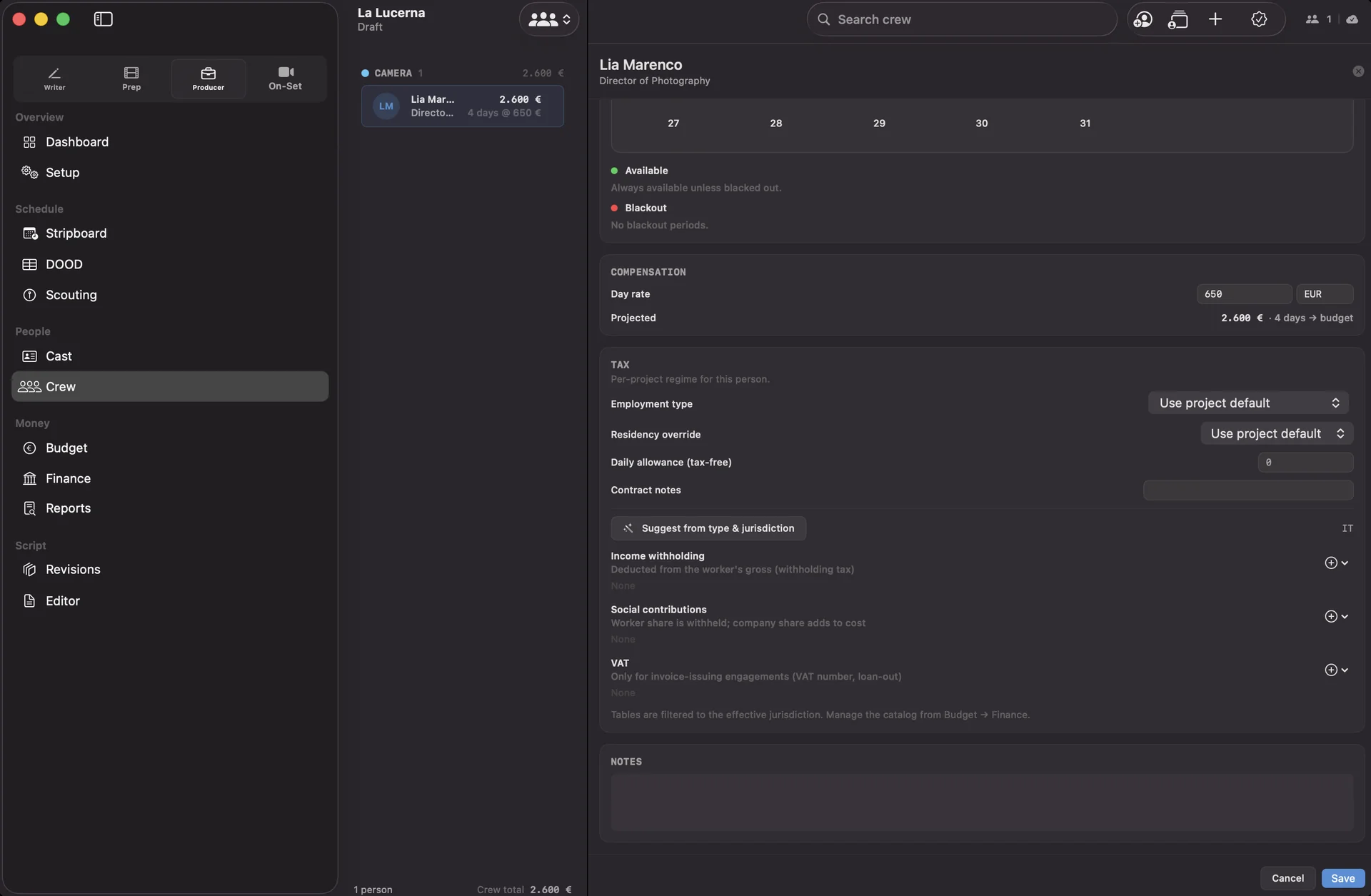The width and height of the screenshot is (1371, 896).
Task: Add Social contributions entry
Action: [1336, 616]
